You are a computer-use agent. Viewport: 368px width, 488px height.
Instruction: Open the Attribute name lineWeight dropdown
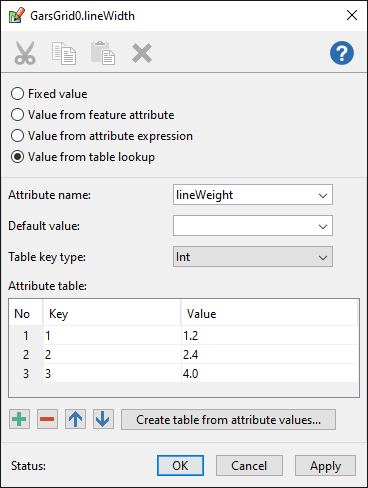pyautogui.click(x=253, y=195)
